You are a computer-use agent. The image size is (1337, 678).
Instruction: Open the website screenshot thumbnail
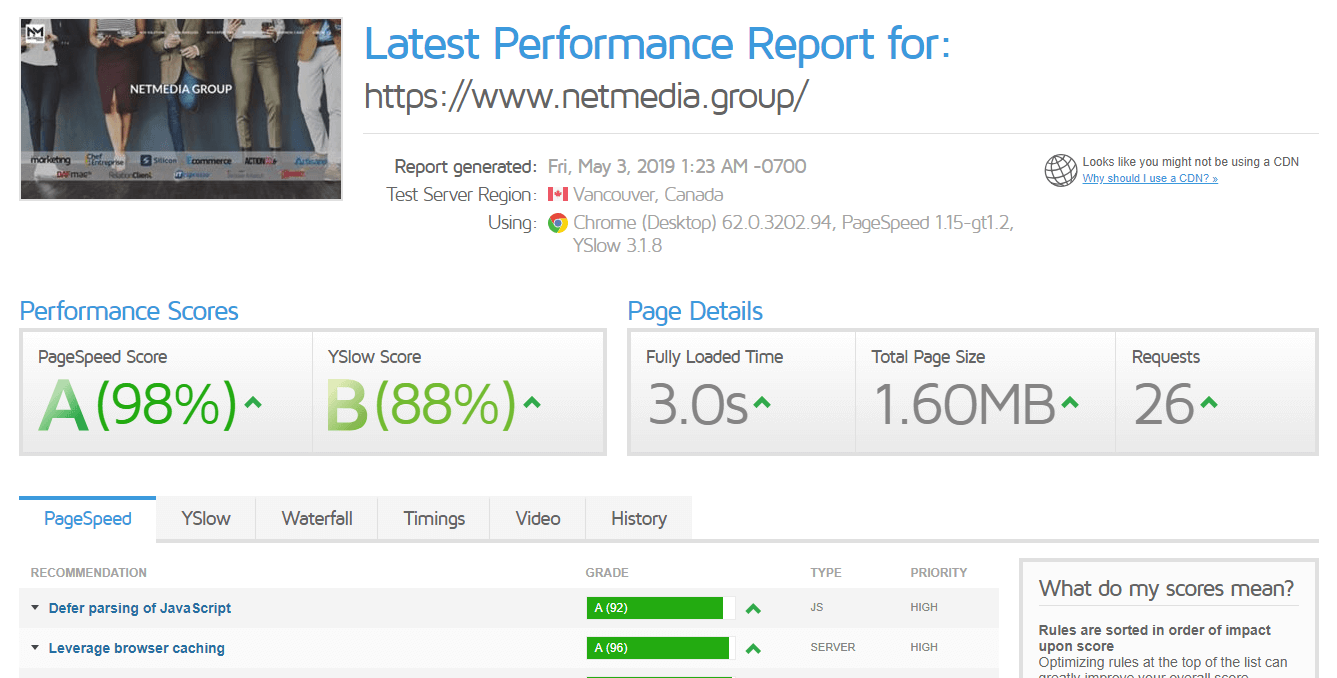tap(181, 109)
